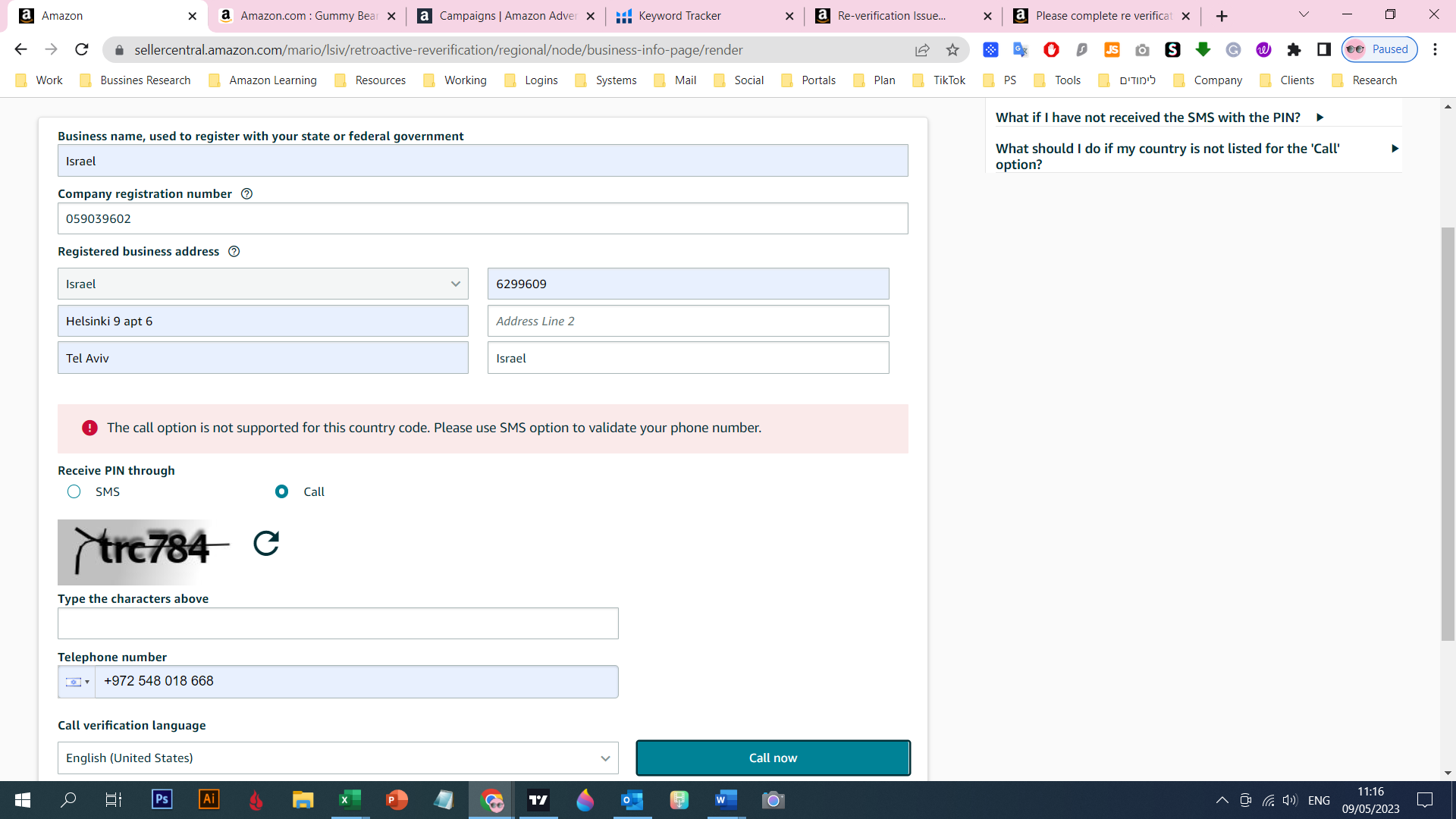
Task: Click the Call now button
Action: (773, 758)
